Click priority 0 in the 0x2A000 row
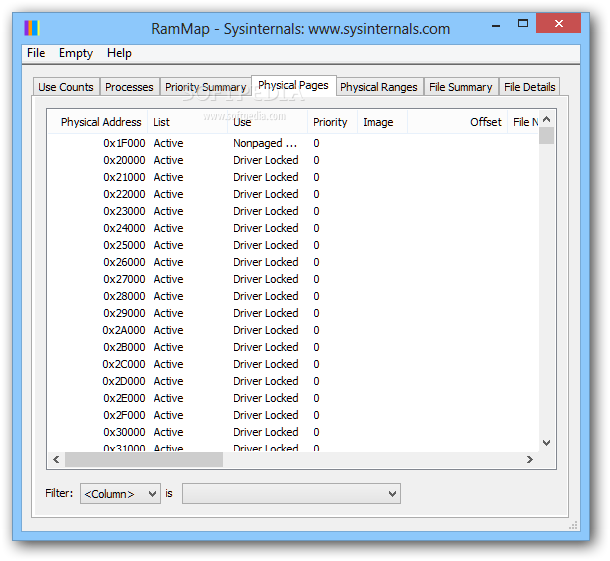The width and height of the screenshot is (610, 561). 316,330
